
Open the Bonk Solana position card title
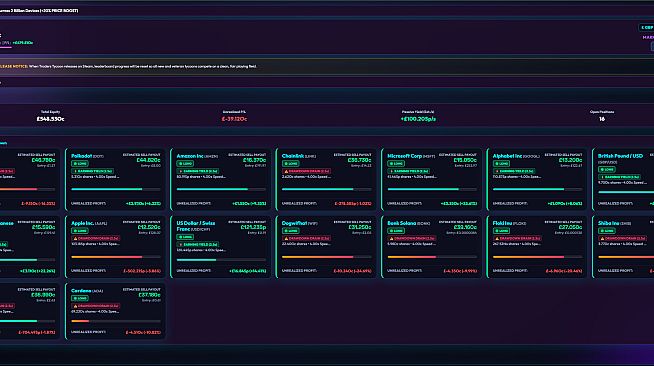(401, 223)
